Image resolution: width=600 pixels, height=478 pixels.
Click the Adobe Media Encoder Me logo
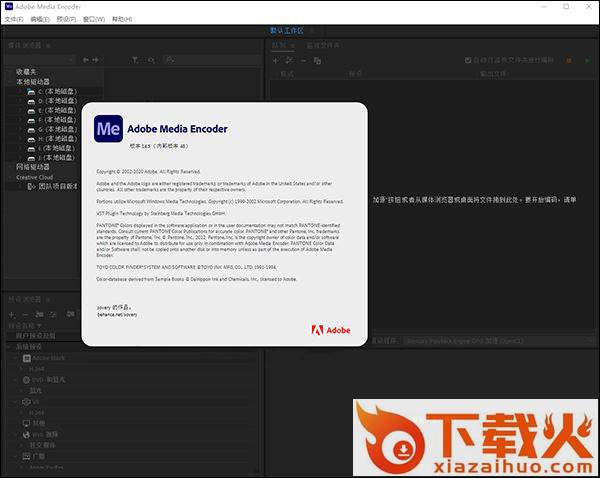[x=107, y=130]
